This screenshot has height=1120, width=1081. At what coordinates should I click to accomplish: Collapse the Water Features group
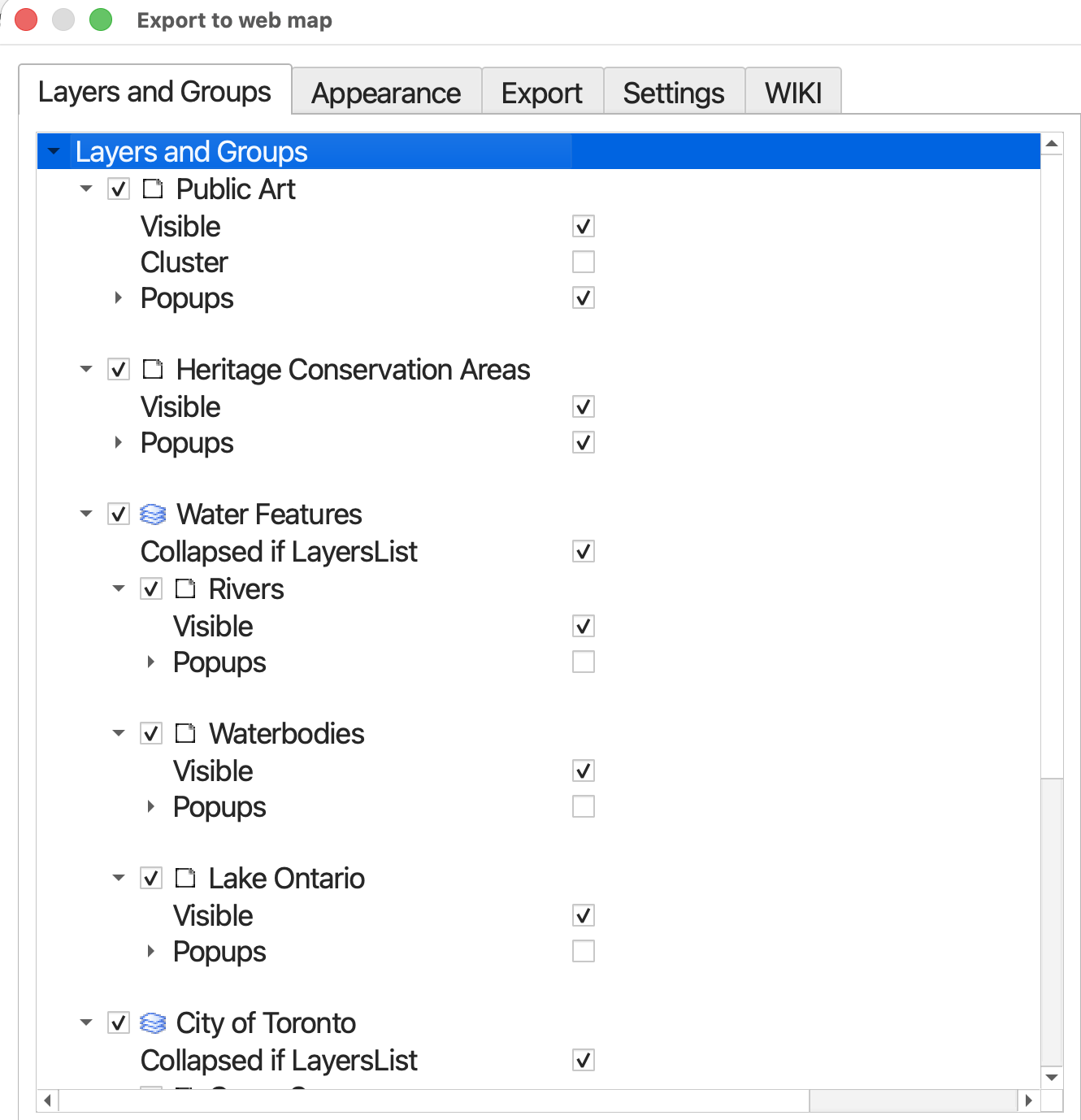click(x=86, y=514)
